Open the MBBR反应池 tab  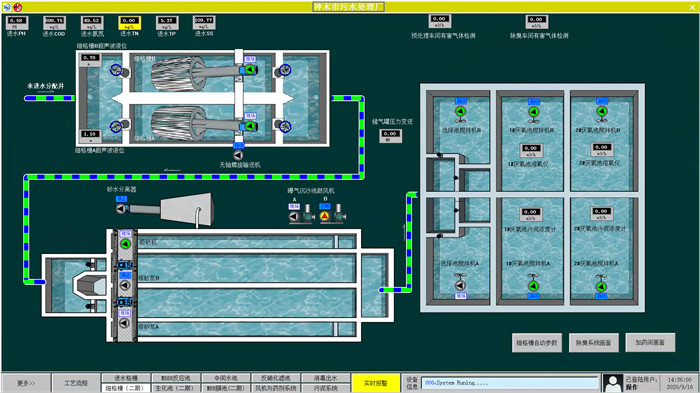click(x=176, y=378)
